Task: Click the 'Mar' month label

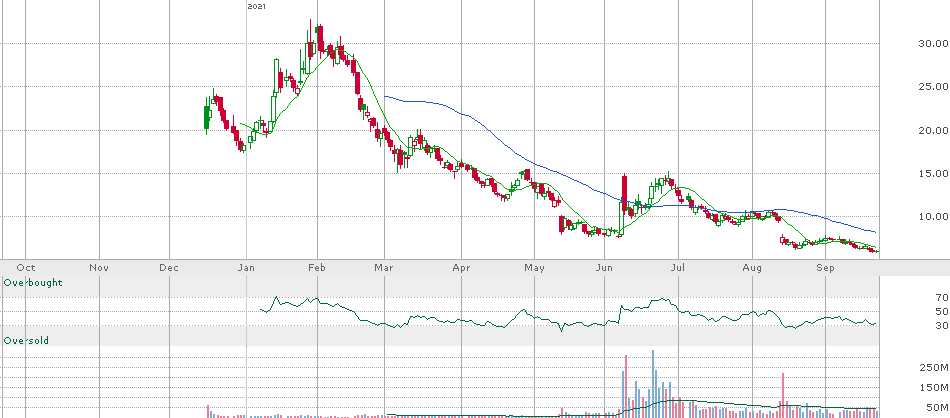Action: (x=384, y=267)
